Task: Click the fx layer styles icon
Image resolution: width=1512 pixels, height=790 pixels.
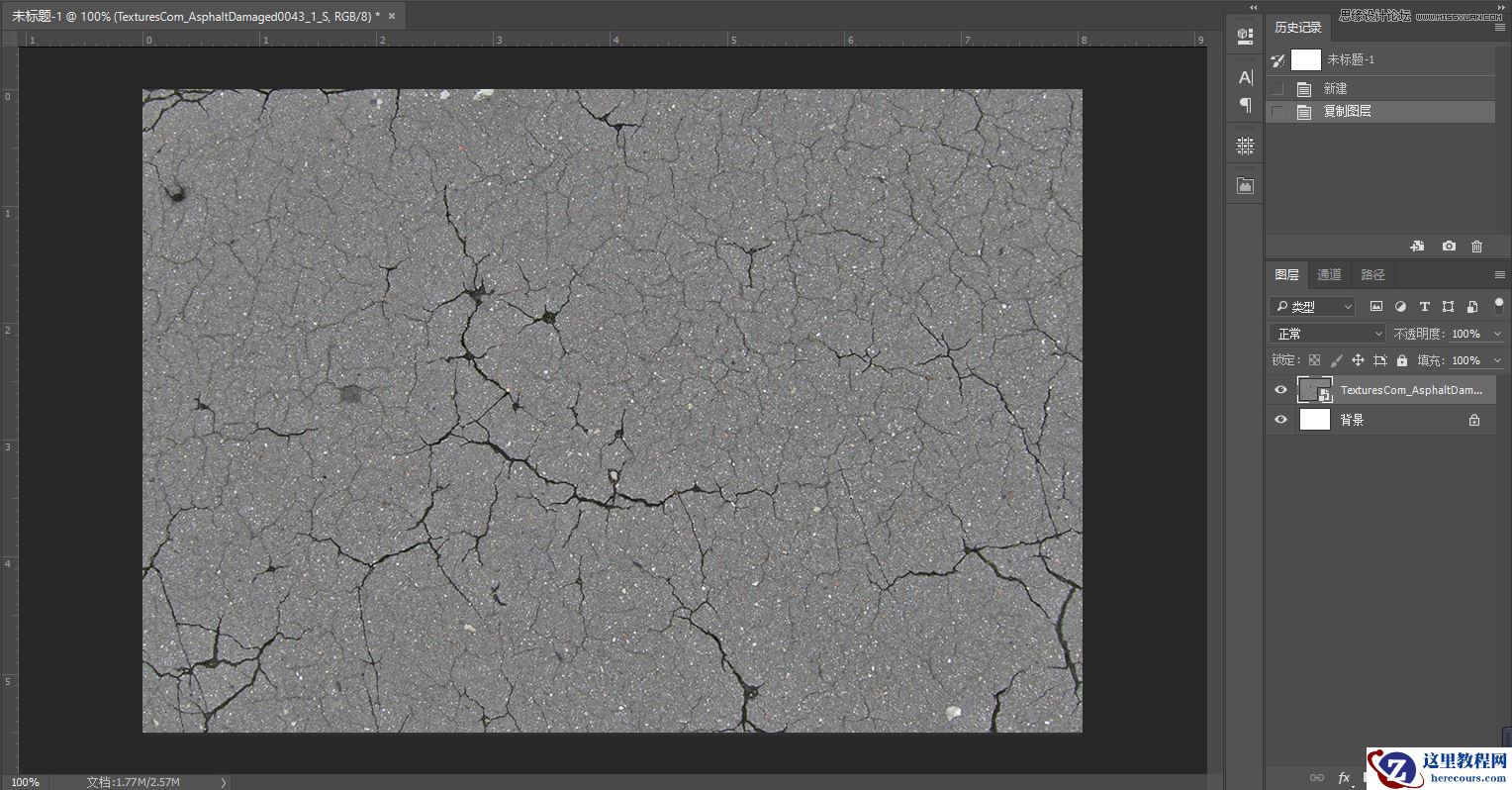Action: (1343, 778)
